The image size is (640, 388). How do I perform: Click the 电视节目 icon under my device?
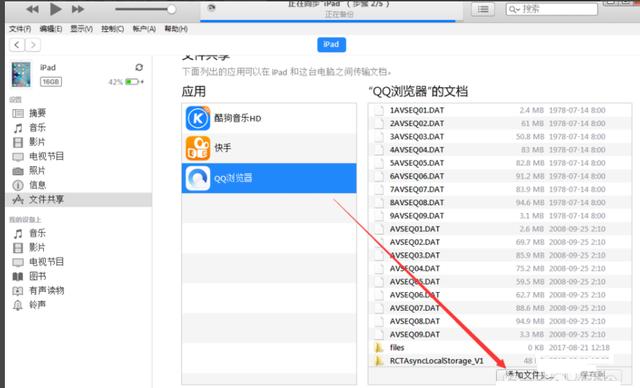[18, 262]
